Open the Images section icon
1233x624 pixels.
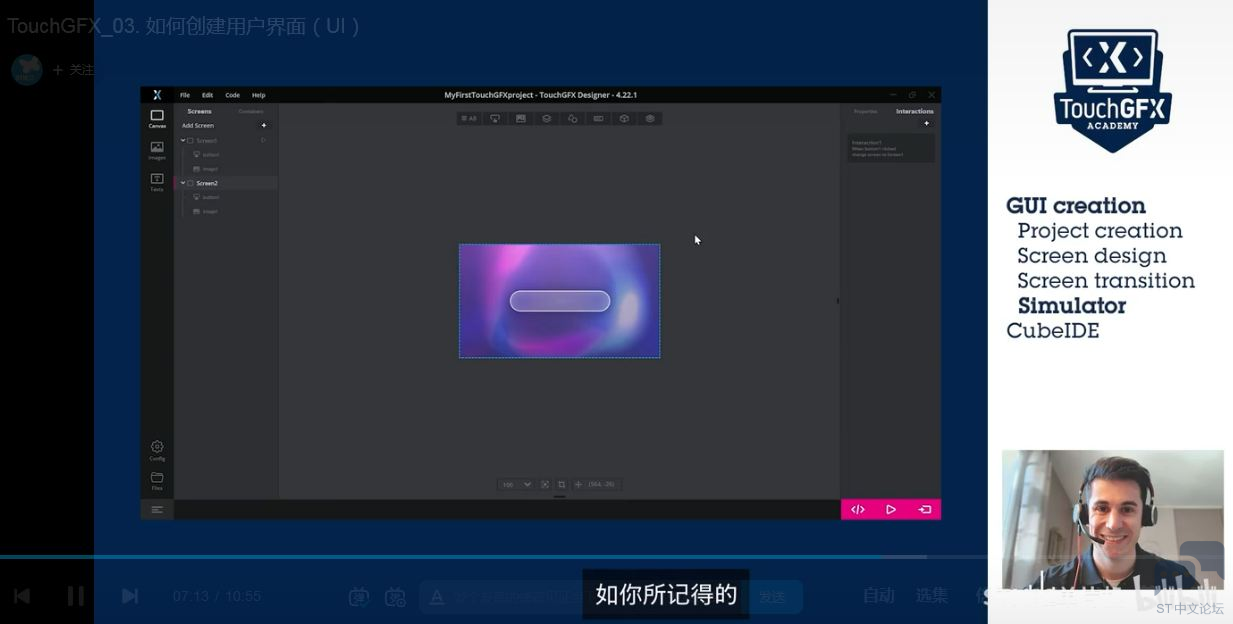pos(157,149)
